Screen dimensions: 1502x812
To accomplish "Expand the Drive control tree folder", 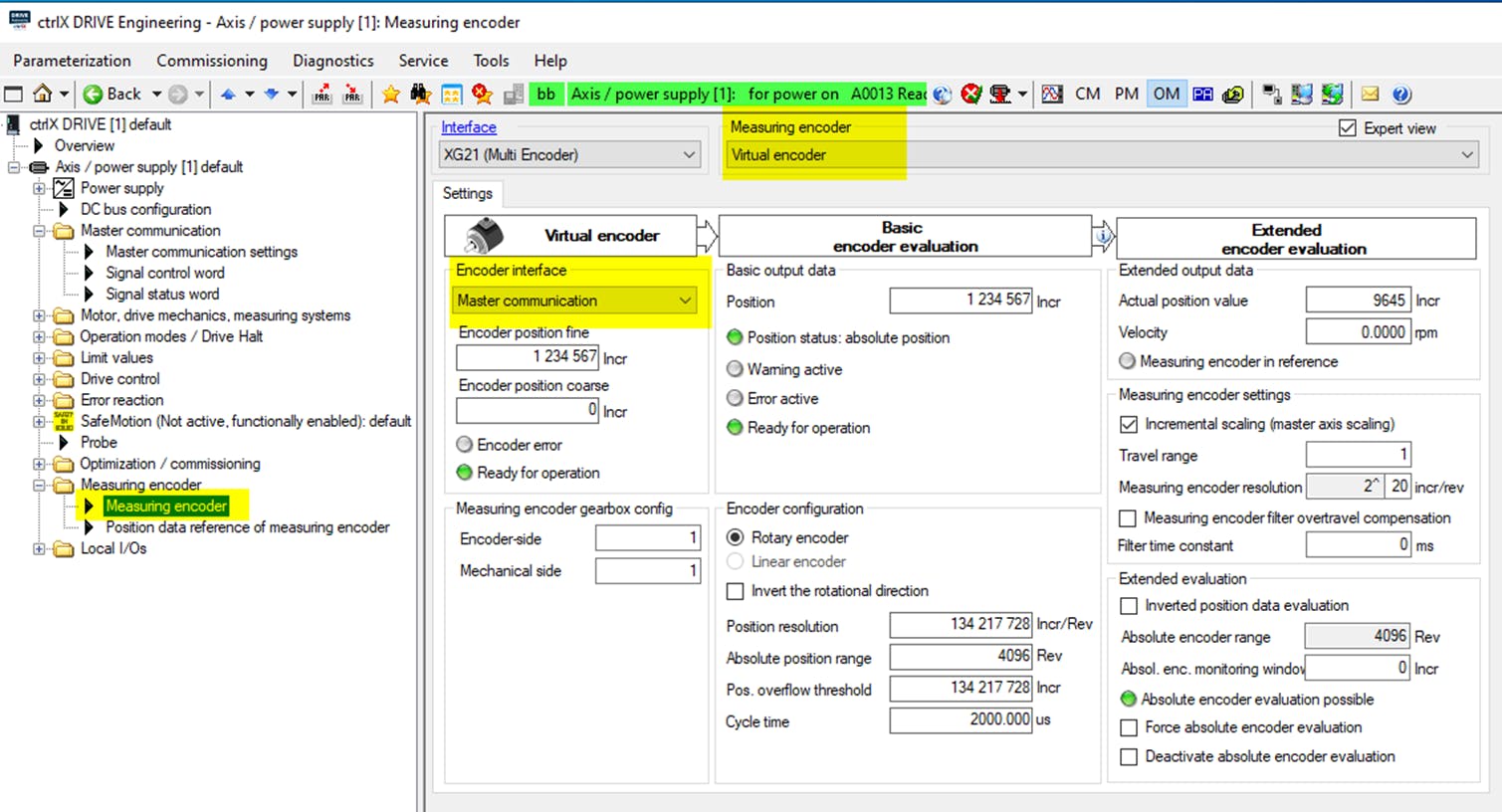I will coord(39,379).
